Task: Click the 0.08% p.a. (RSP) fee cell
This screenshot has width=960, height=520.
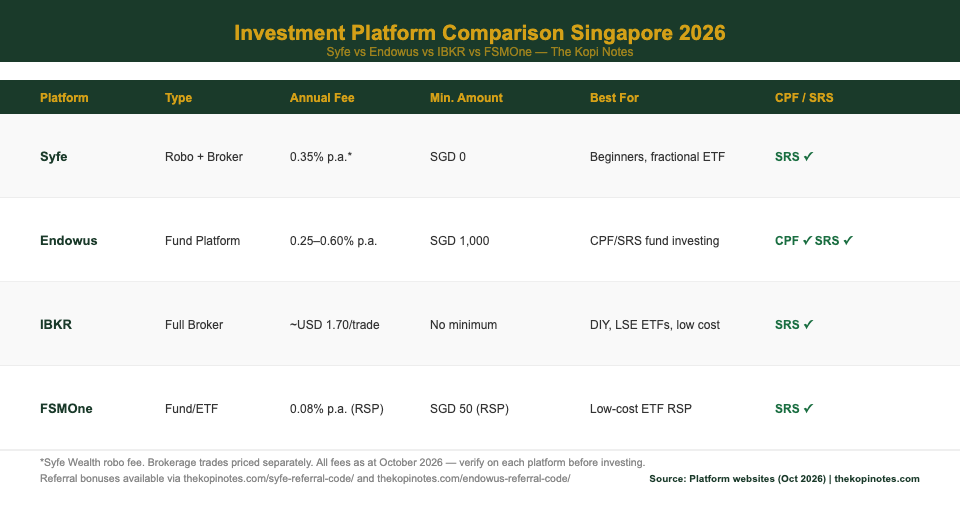Action: 337,409
